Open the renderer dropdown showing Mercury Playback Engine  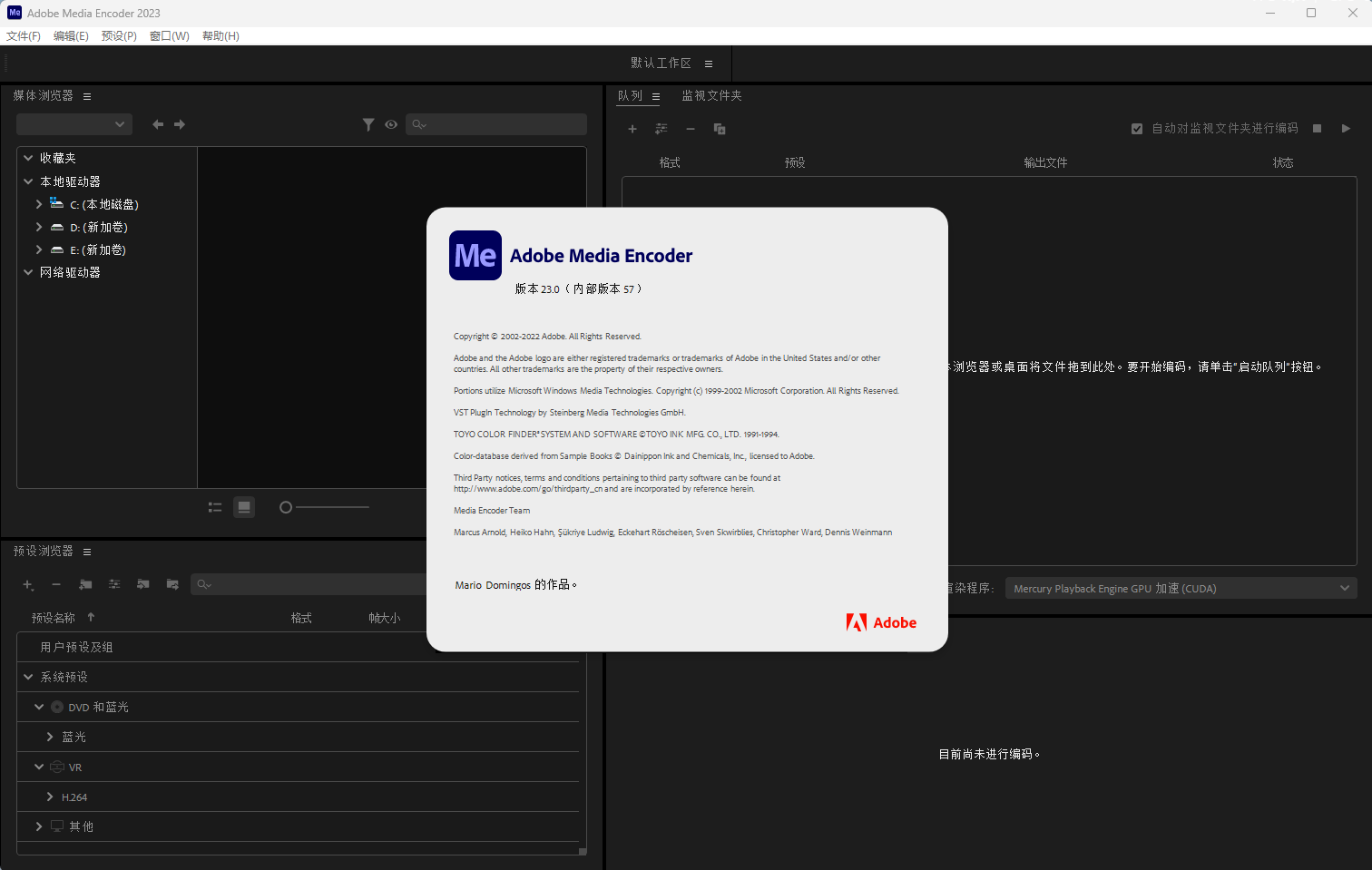click(x=1180, y=588)
